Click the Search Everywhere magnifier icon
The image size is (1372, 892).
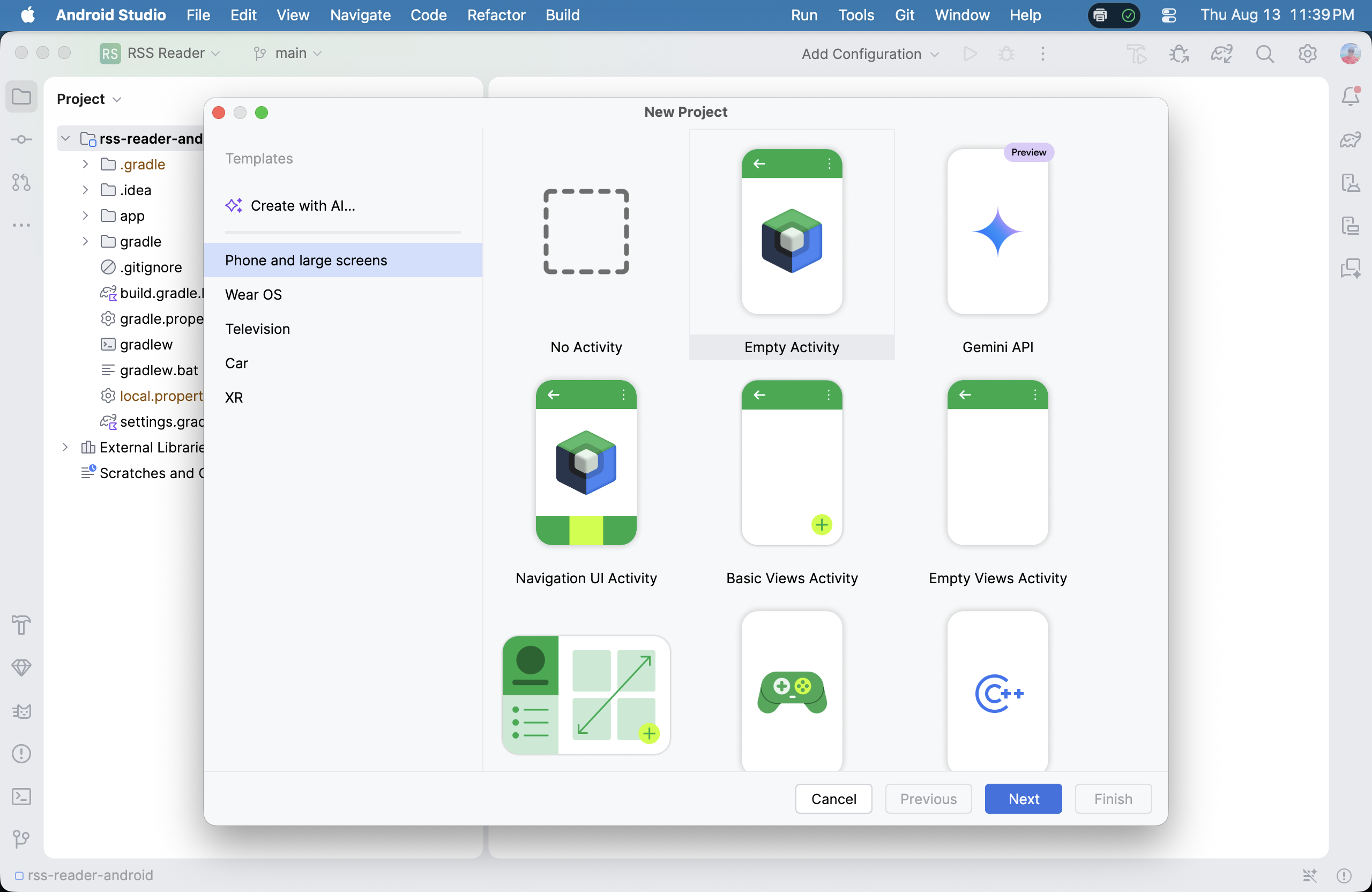click(1265, 54)
